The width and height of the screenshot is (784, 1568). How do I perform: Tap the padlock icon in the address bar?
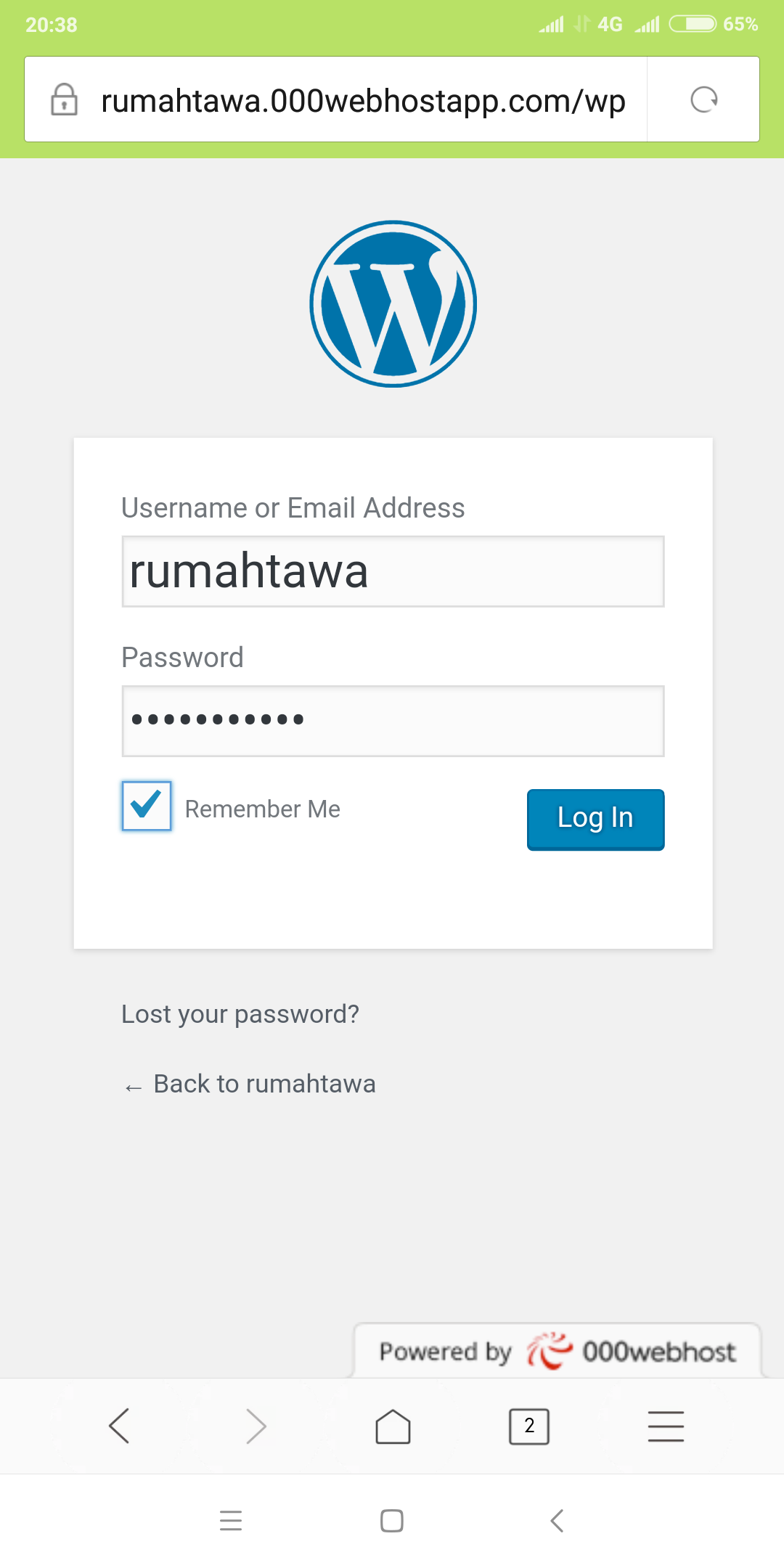[64, 99]
